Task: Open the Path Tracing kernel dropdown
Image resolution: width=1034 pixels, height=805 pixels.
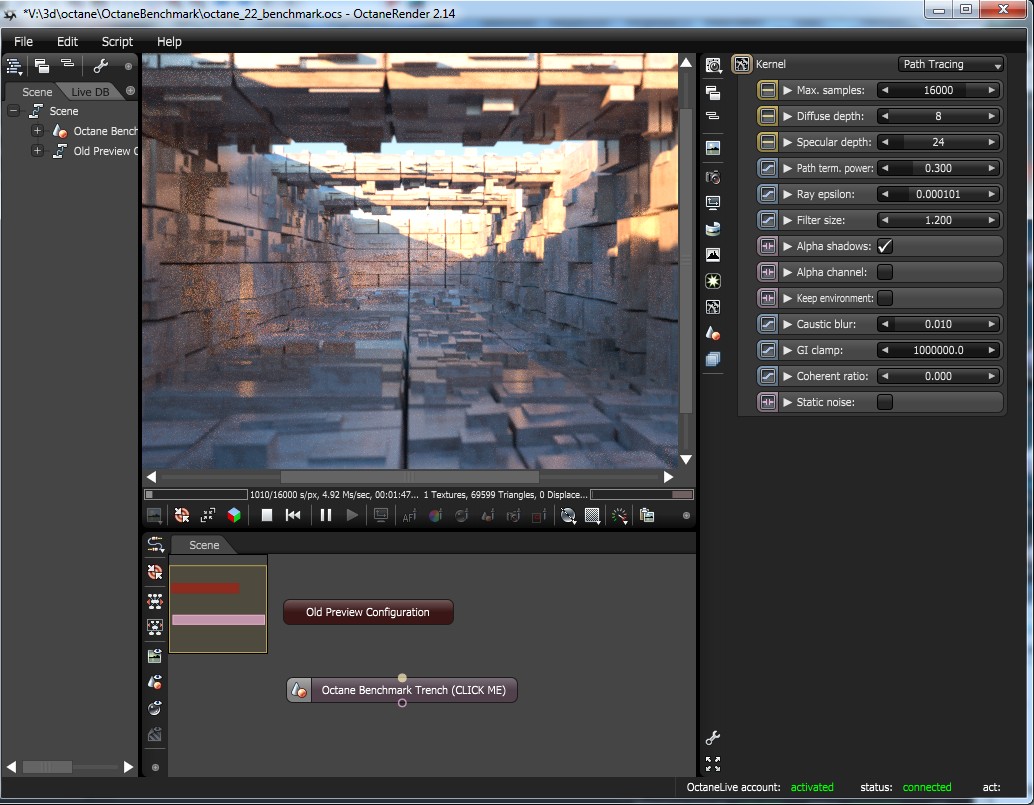Action: [951, 64]
